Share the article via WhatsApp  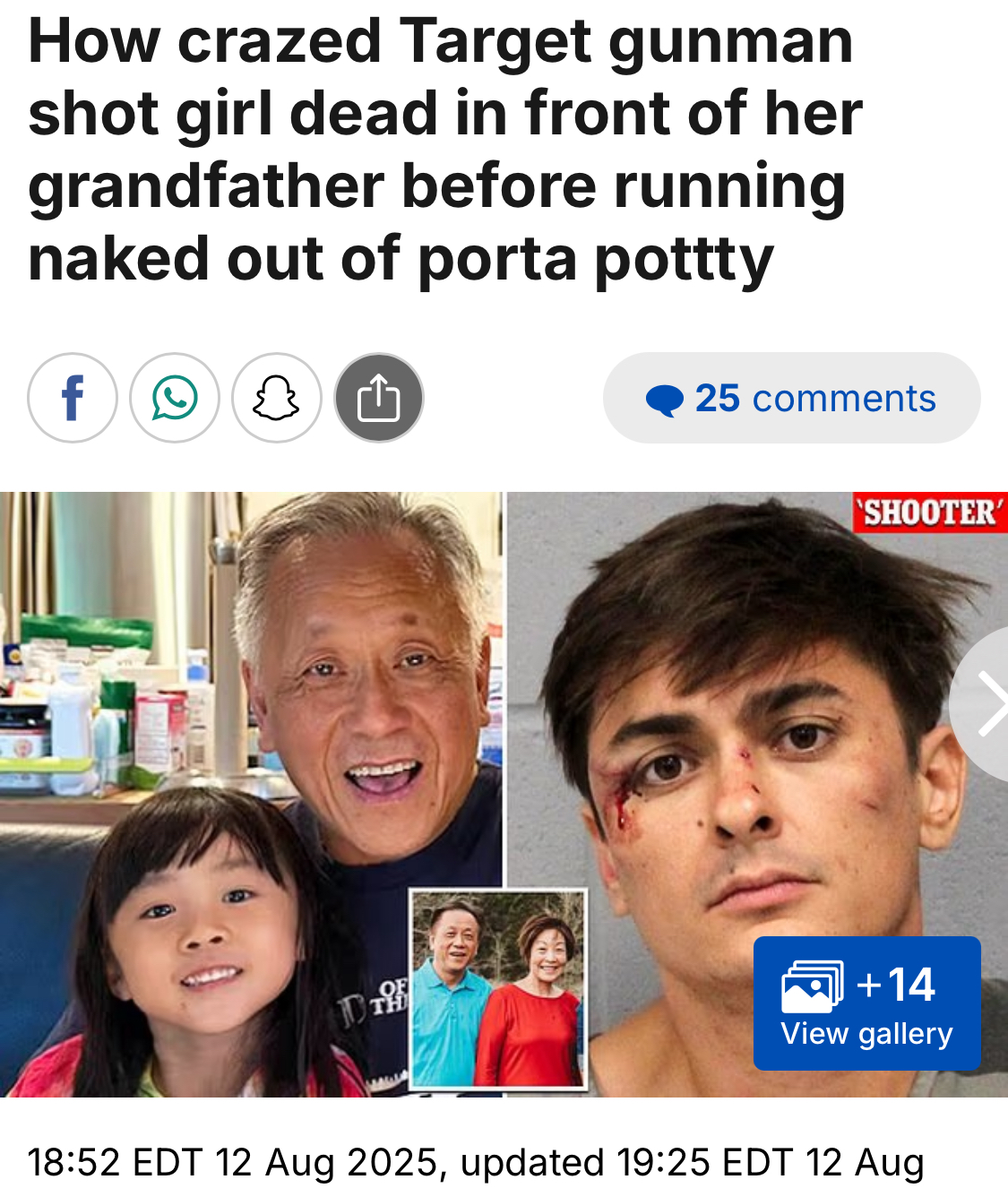(175, 398)
